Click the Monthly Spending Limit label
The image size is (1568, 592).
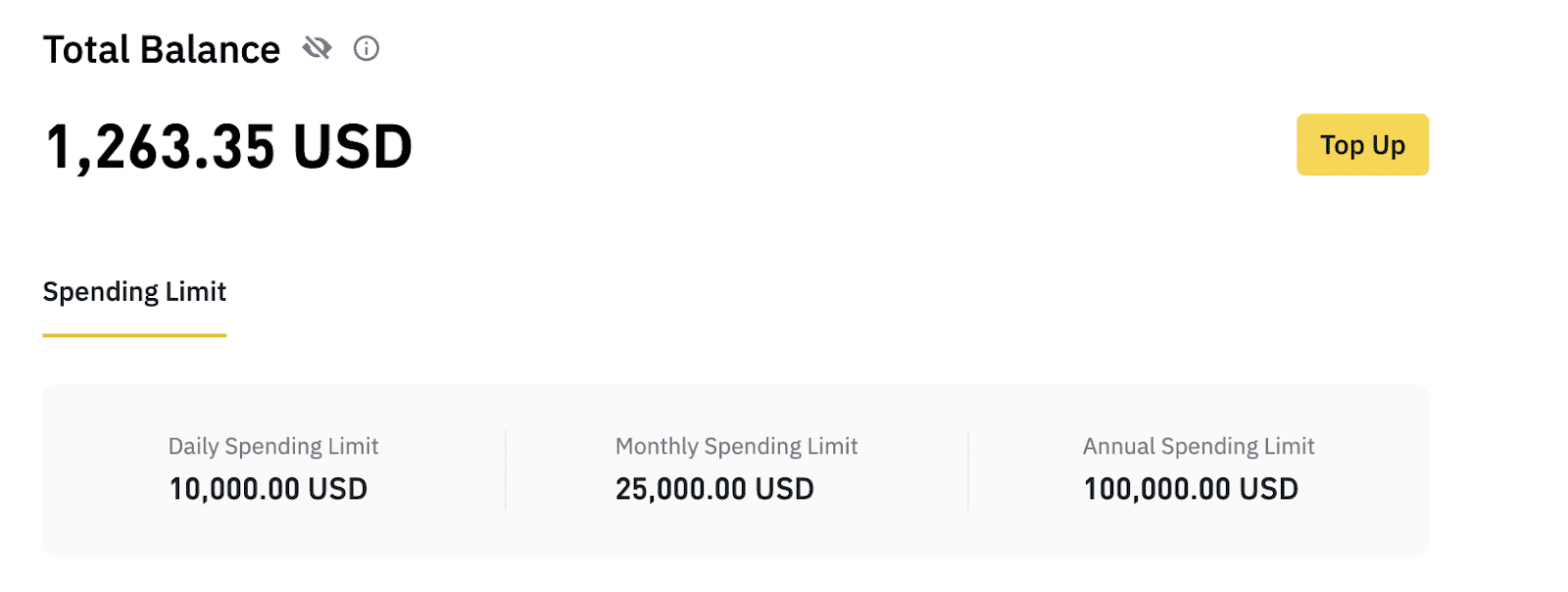(736, 446)
